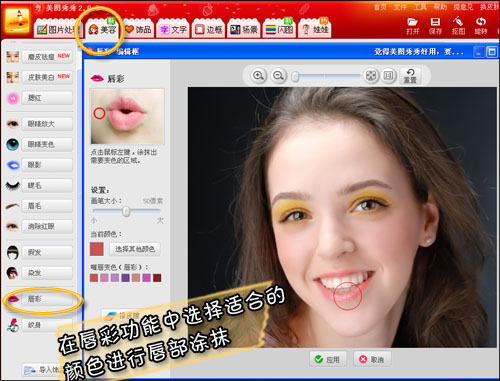Pick the dark purple lip color swatch
Viewport: 500px width, 381px height.
click(x=125, y=278)
